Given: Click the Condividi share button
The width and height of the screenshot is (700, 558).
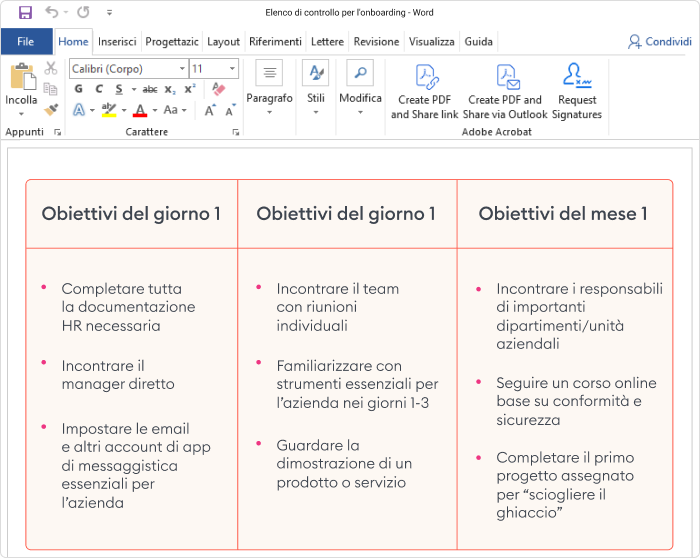Looking at the screenshot, I should coord(660,42).
